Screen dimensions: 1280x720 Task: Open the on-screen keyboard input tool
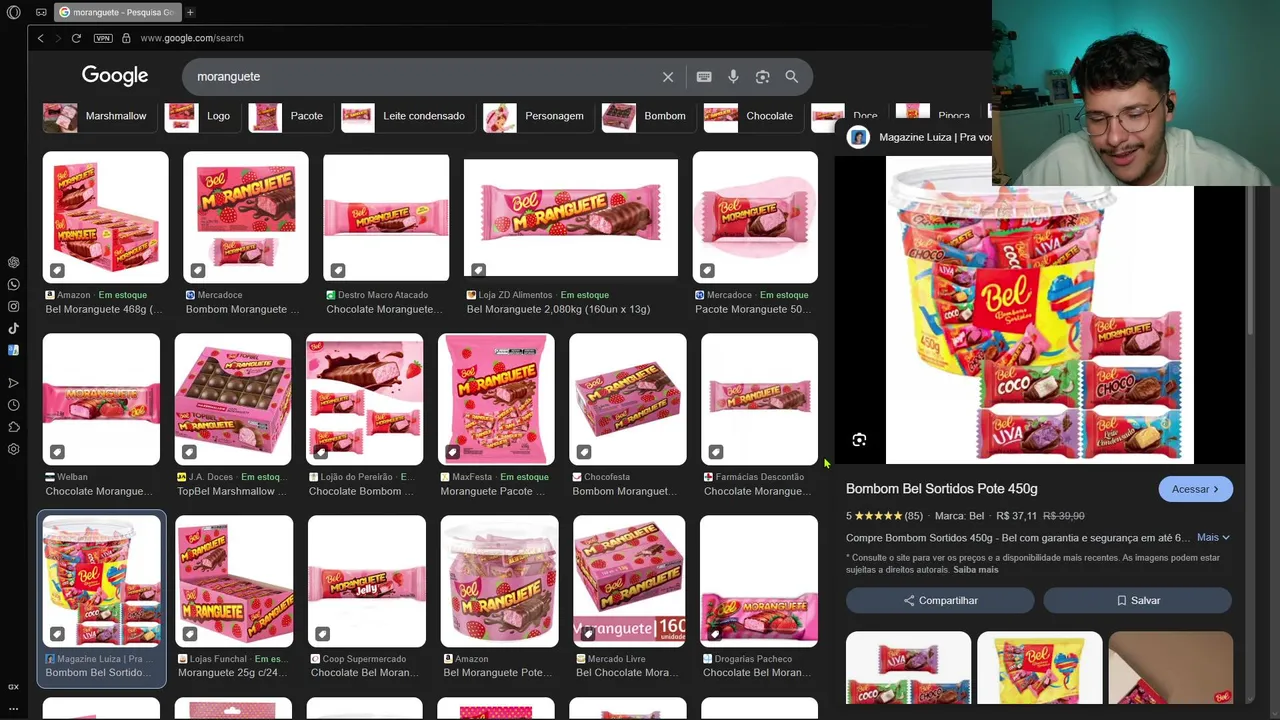pos(704,77)
